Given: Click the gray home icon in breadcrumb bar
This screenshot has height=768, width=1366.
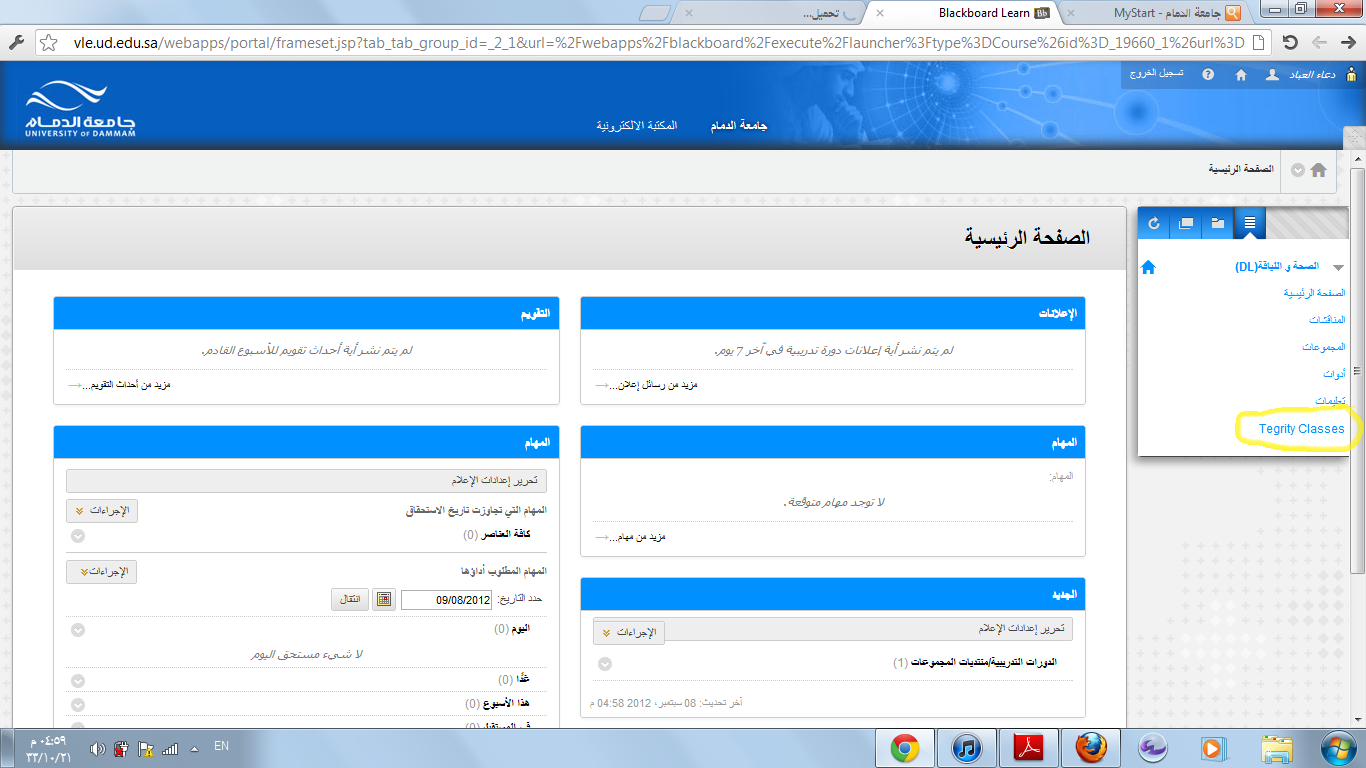Looking at the screenshot, I should (x=1318, y=170).
